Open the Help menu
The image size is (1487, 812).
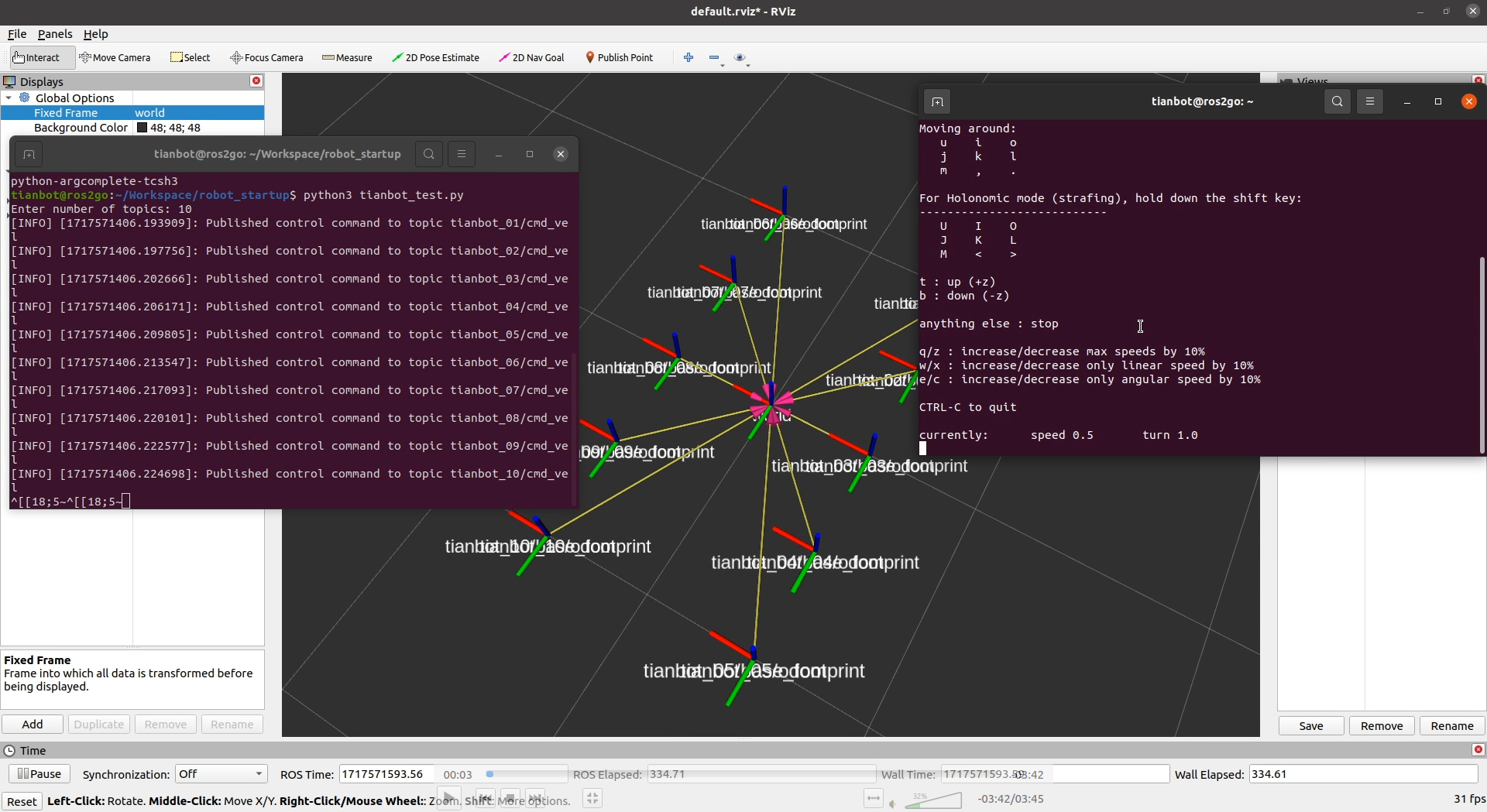pos(95,34)
